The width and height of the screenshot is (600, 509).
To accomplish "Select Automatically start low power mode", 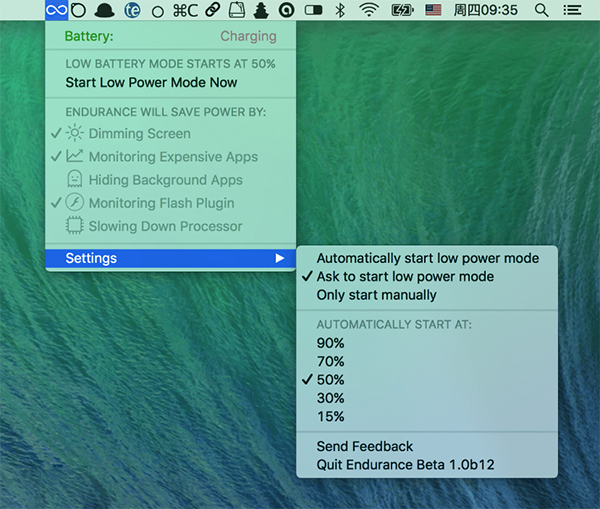I will click(x=427, y=258).
